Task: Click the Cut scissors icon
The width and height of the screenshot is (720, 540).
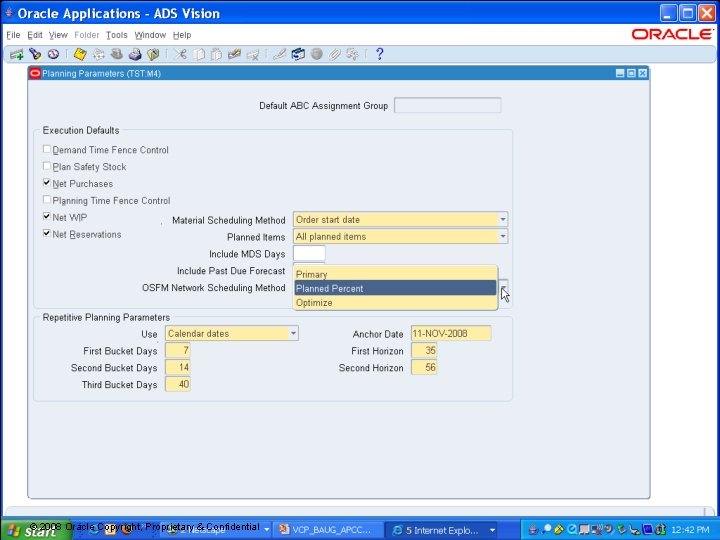Action: 180,54
